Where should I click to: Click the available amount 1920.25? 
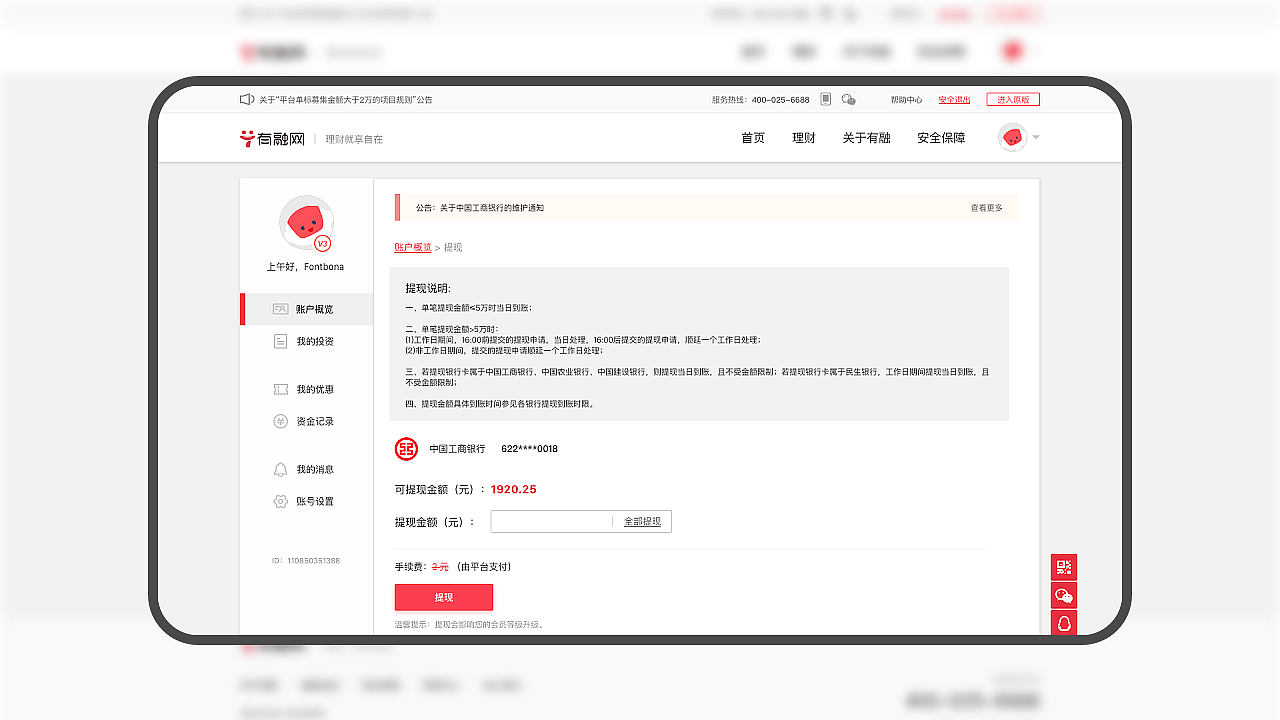click(513, 489)
